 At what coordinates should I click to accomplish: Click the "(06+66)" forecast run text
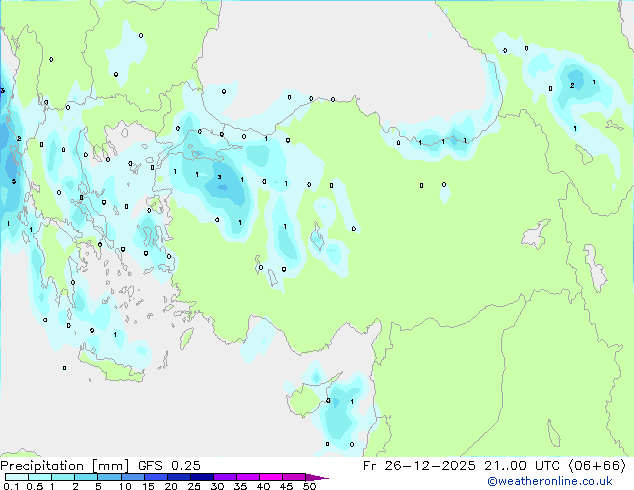click(597, 466)
